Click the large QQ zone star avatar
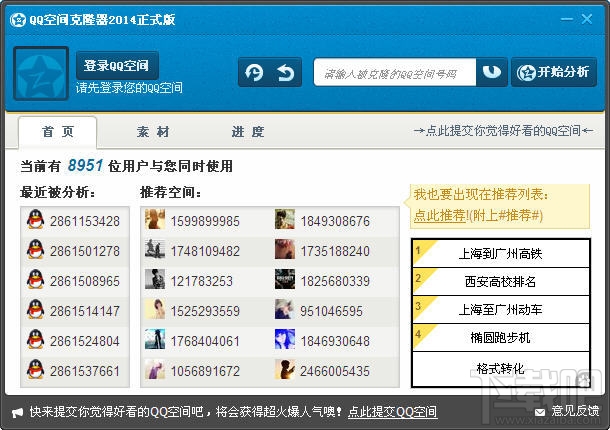 pyautogui.click(x=41, y=74)
